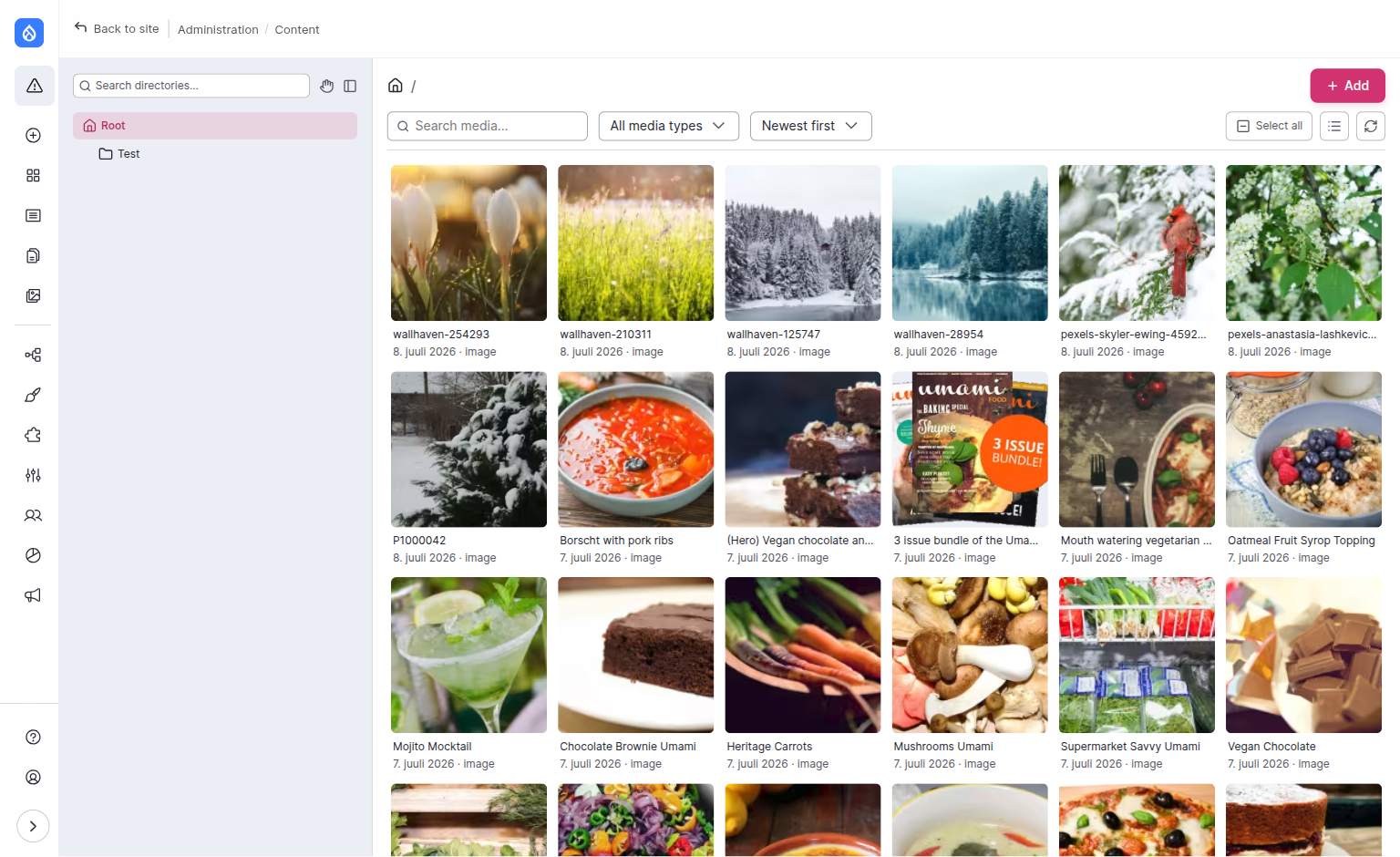Open the All media types dropdown
Screen dimensions: 1400x857
pos(668,126)
